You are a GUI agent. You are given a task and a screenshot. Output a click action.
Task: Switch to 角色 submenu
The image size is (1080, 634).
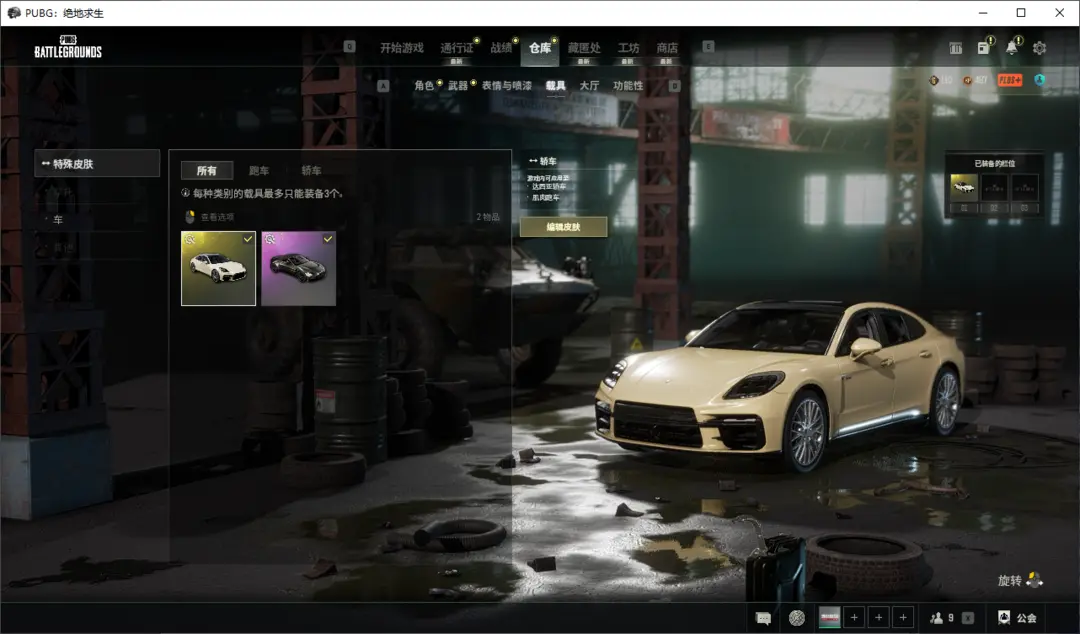coord(424,85)
